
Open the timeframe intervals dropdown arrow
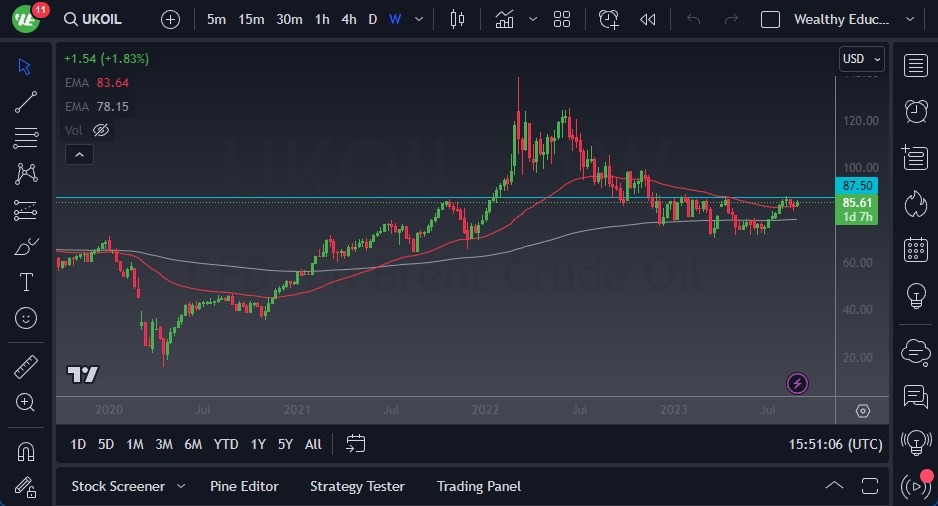pos(419,19)
